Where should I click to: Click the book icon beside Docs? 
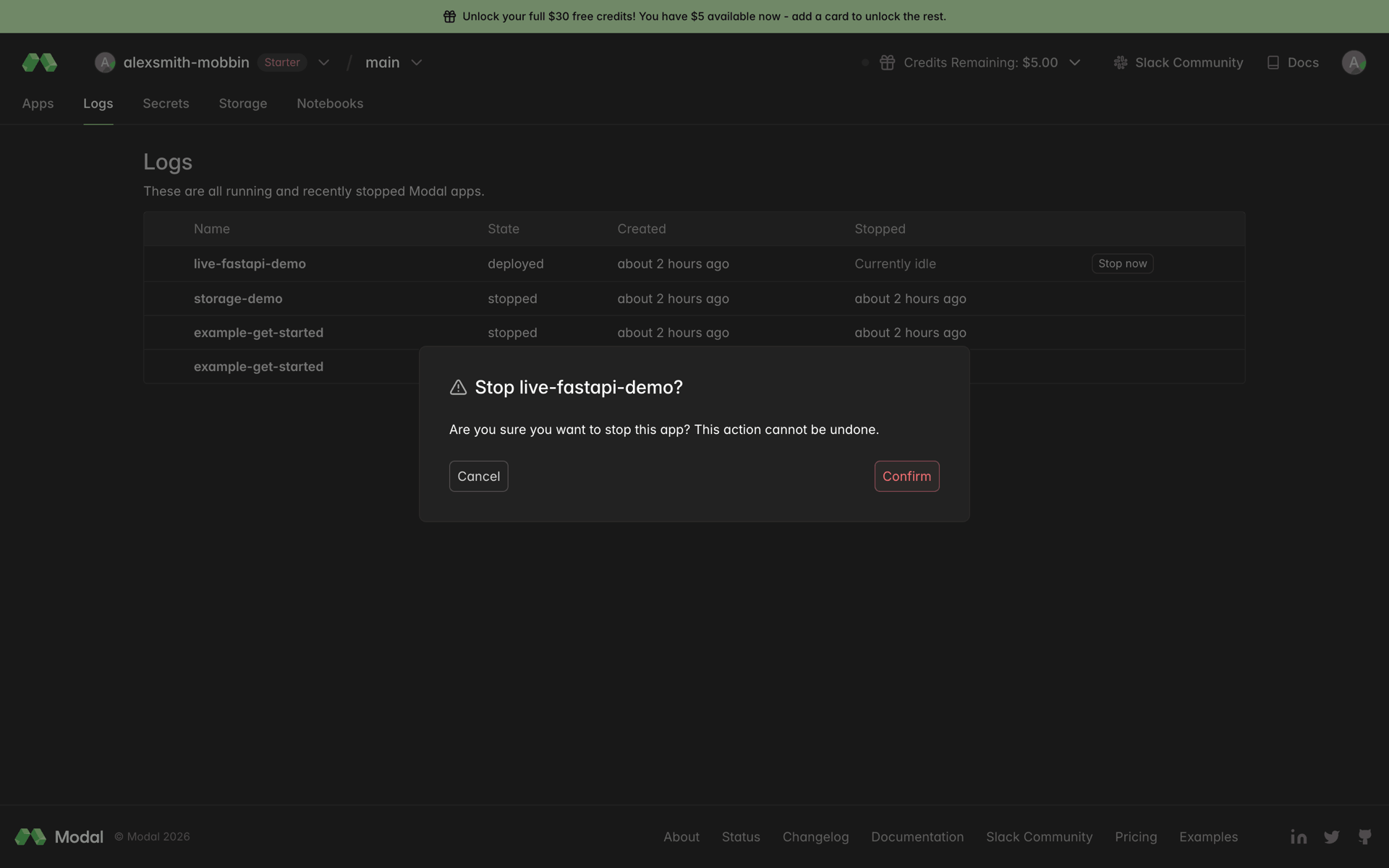click(1273, 63)
